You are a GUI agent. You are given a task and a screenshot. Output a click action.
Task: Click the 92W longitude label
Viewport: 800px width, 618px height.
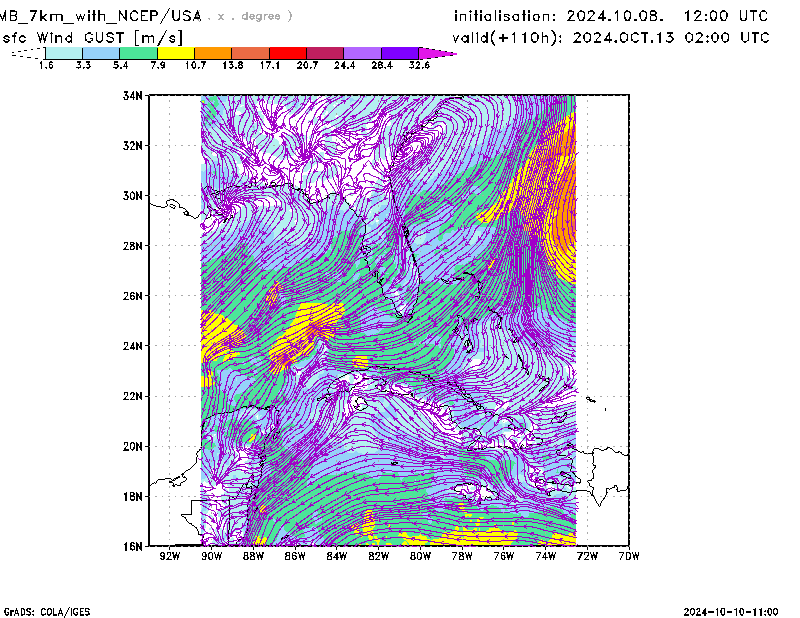pyautogui.click(x=170, y=556)
